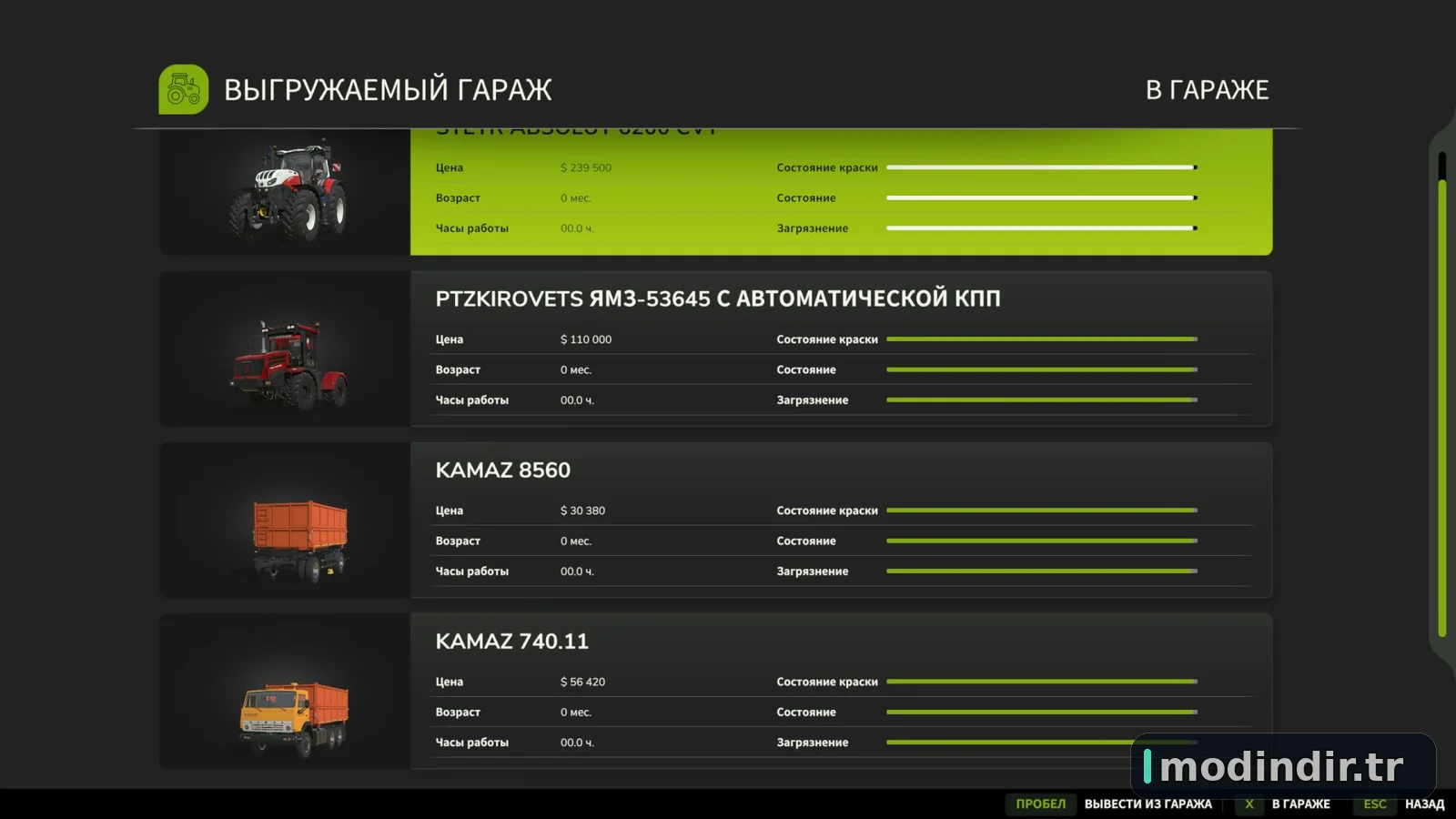1456x819 pixels.
Task: Click the green tractor garage icon
Action: [x=183, y=89]
